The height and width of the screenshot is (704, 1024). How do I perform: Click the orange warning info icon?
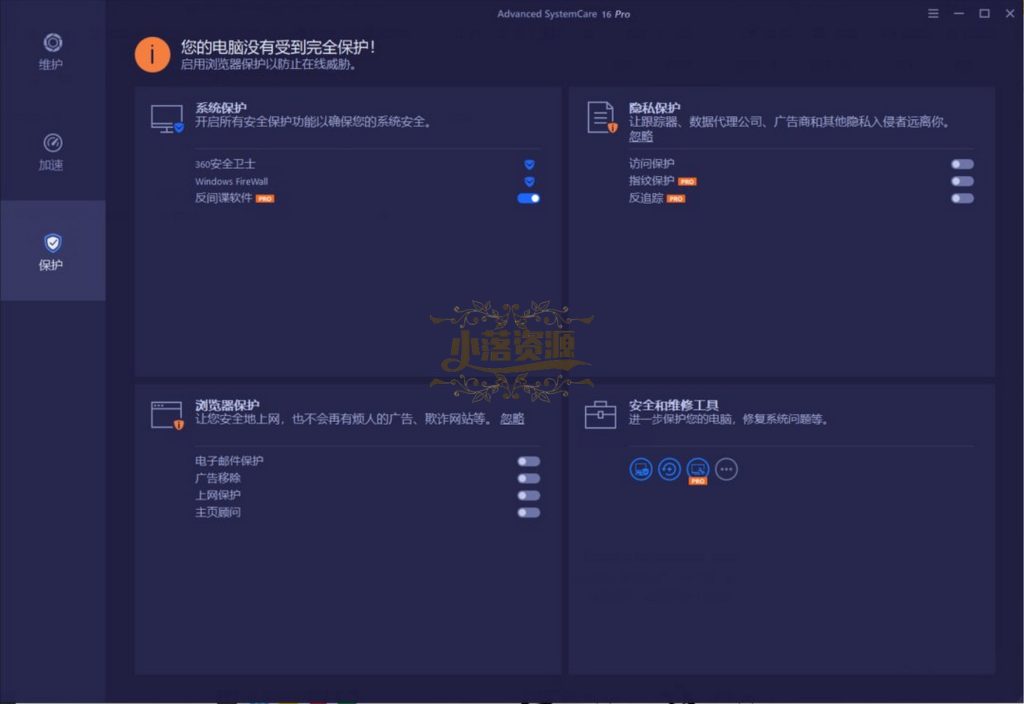152,54
